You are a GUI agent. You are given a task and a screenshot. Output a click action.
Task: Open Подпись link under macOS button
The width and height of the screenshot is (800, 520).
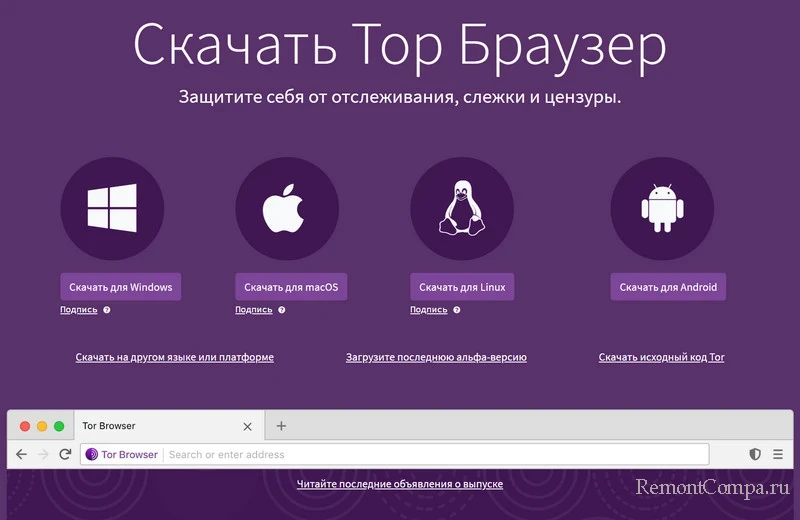(x=254, y=310)
